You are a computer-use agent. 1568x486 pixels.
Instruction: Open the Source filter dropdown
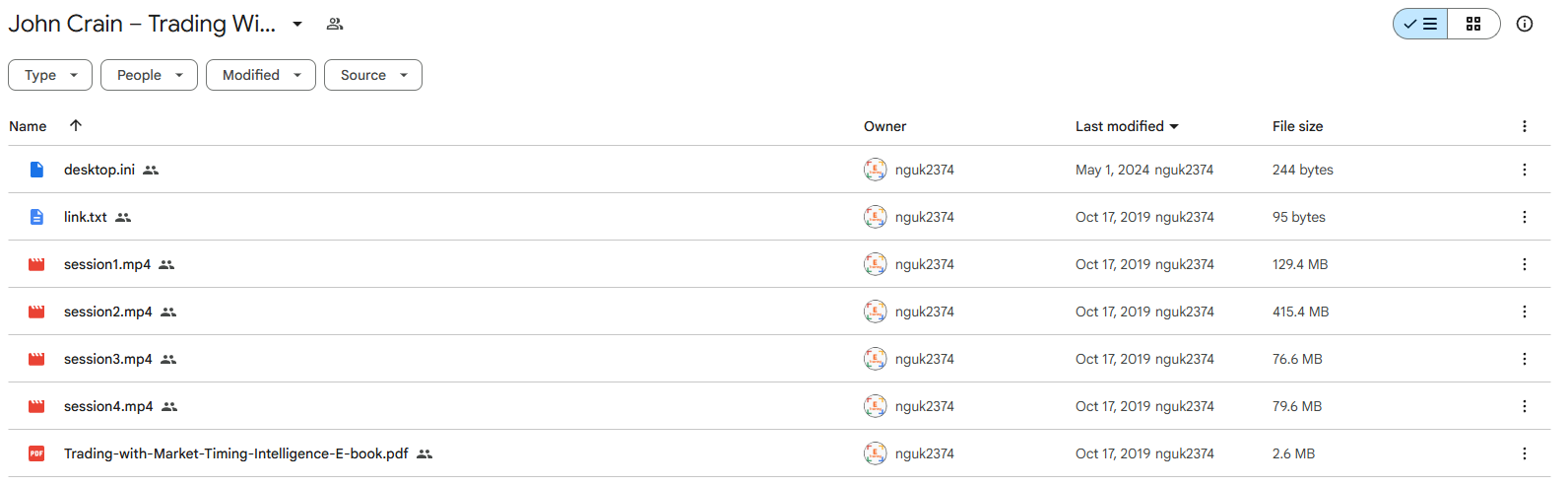tap(373, 75)
